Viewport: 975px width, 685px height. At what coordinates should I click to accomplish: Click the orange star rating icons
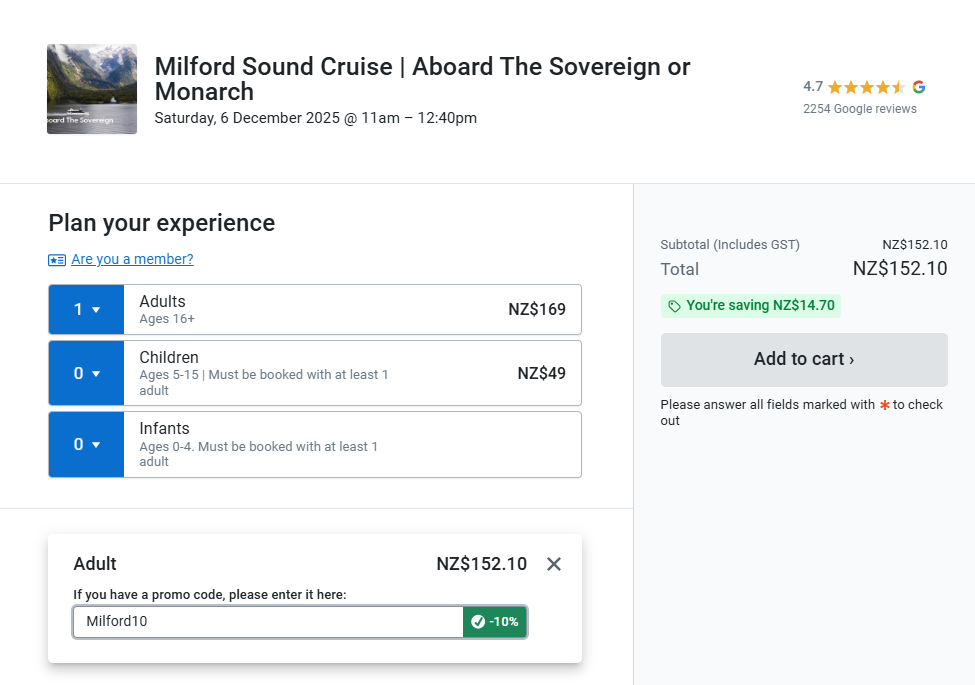pos(866,87)
